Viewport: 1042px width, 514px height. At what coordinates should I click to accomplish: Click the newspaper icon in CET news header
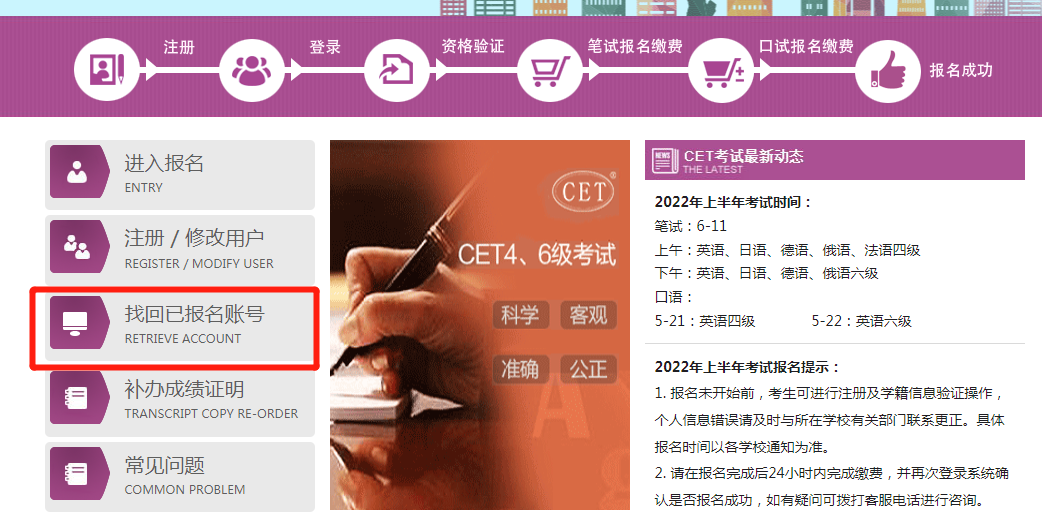[665, 160]
